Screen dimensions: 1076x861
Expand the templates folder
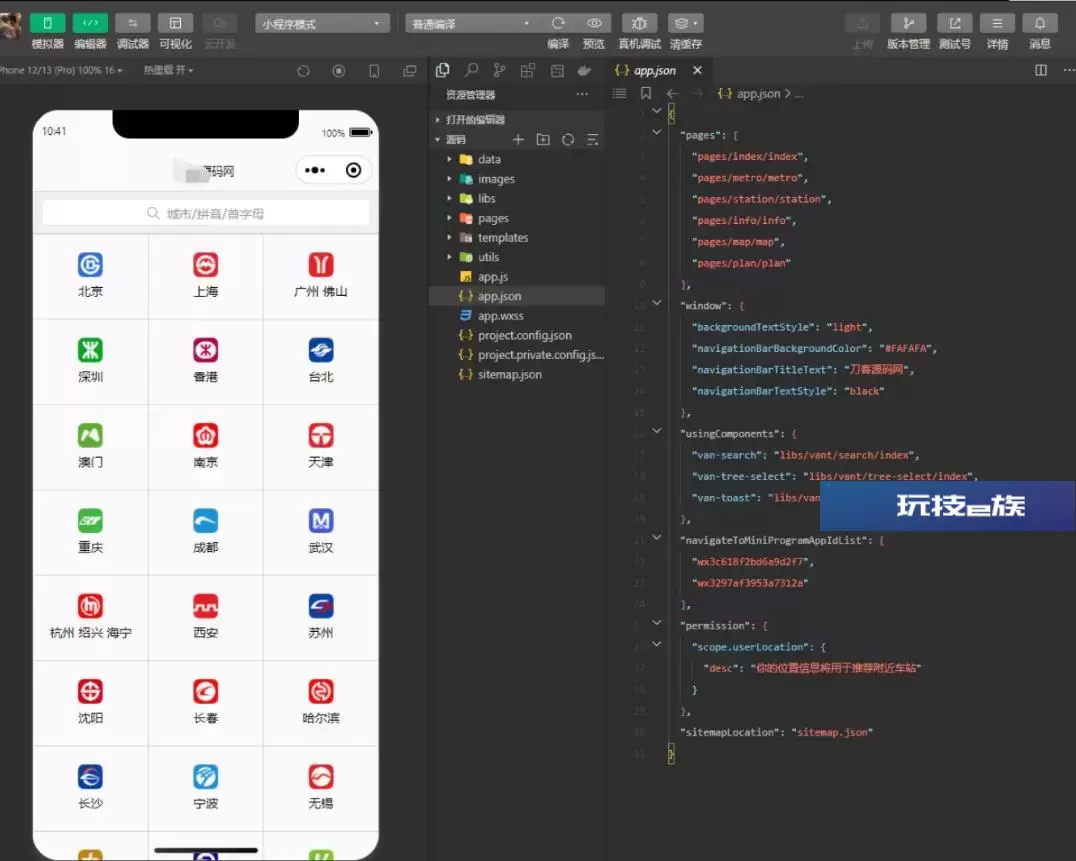point(518,237)
